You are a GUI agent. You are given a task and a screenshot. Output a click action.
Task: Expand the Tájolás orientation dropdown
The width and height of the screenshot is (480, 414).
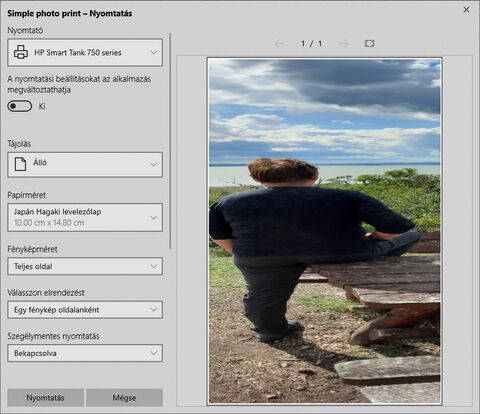(85, 165)
